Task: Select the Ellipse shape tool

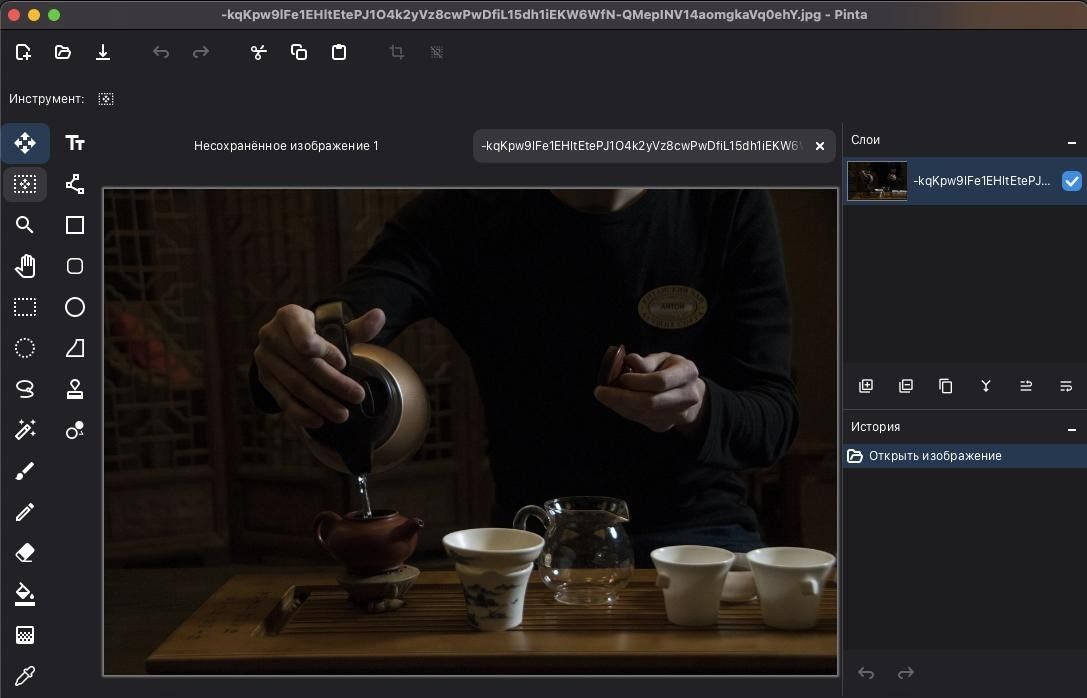Action: pyautogui.click(x=75, y=307)
